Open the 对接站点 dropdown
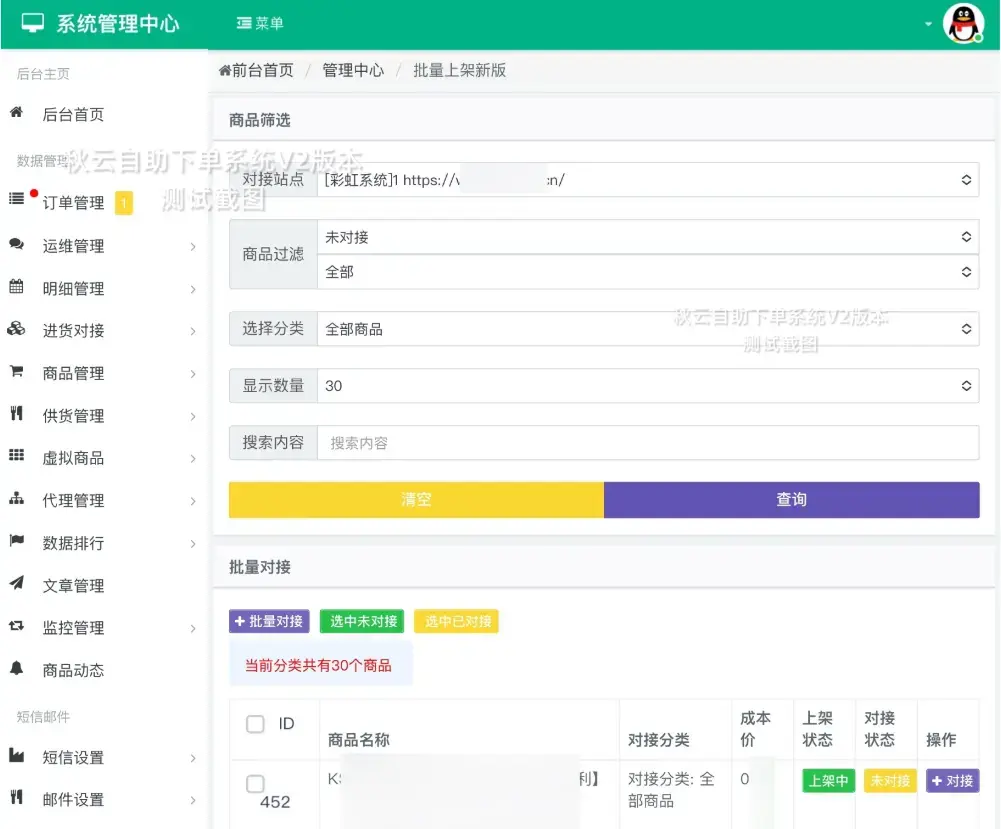Image resolution: width=1001 pixels, height=829 pixels. [646, 180]
